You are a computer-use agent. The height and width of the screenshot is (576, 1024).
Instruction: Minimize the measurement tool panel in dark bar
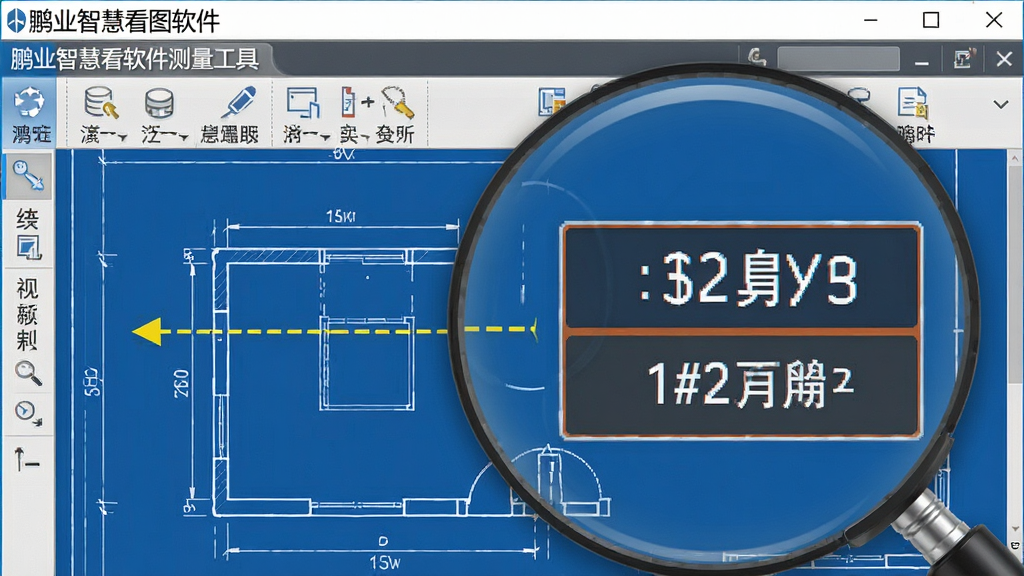tap(921, 63)
